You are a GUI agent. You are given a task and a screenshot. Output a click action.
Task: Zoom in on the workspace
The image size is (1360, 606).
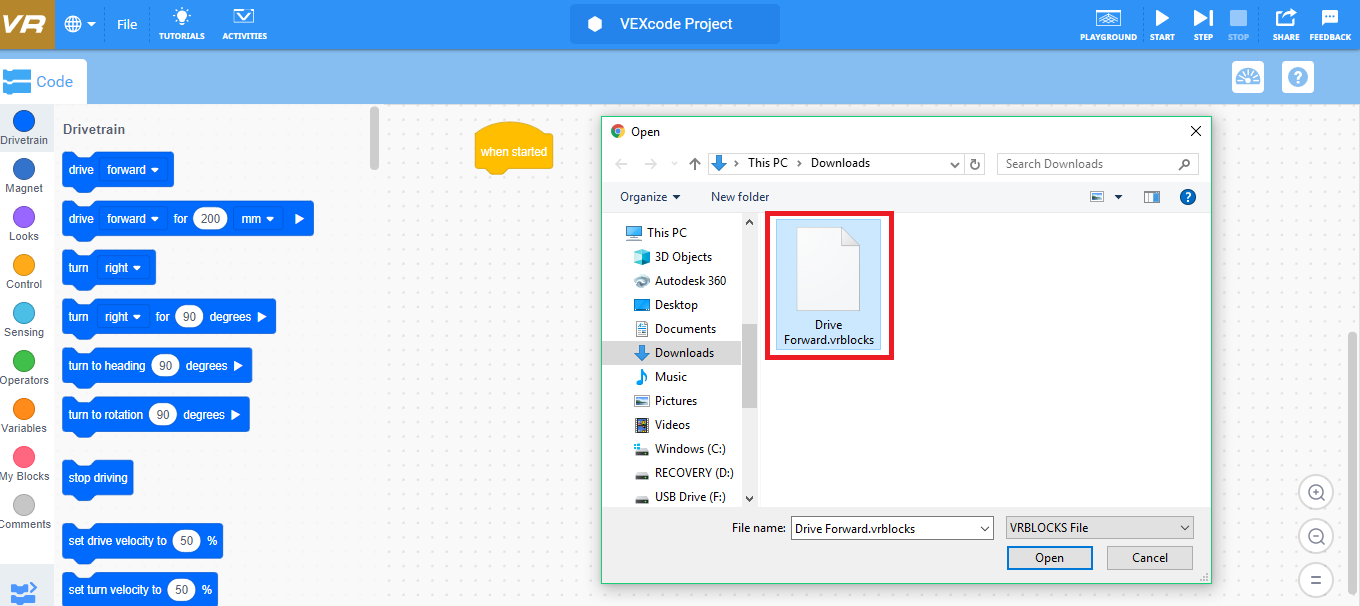[1316, 492]
